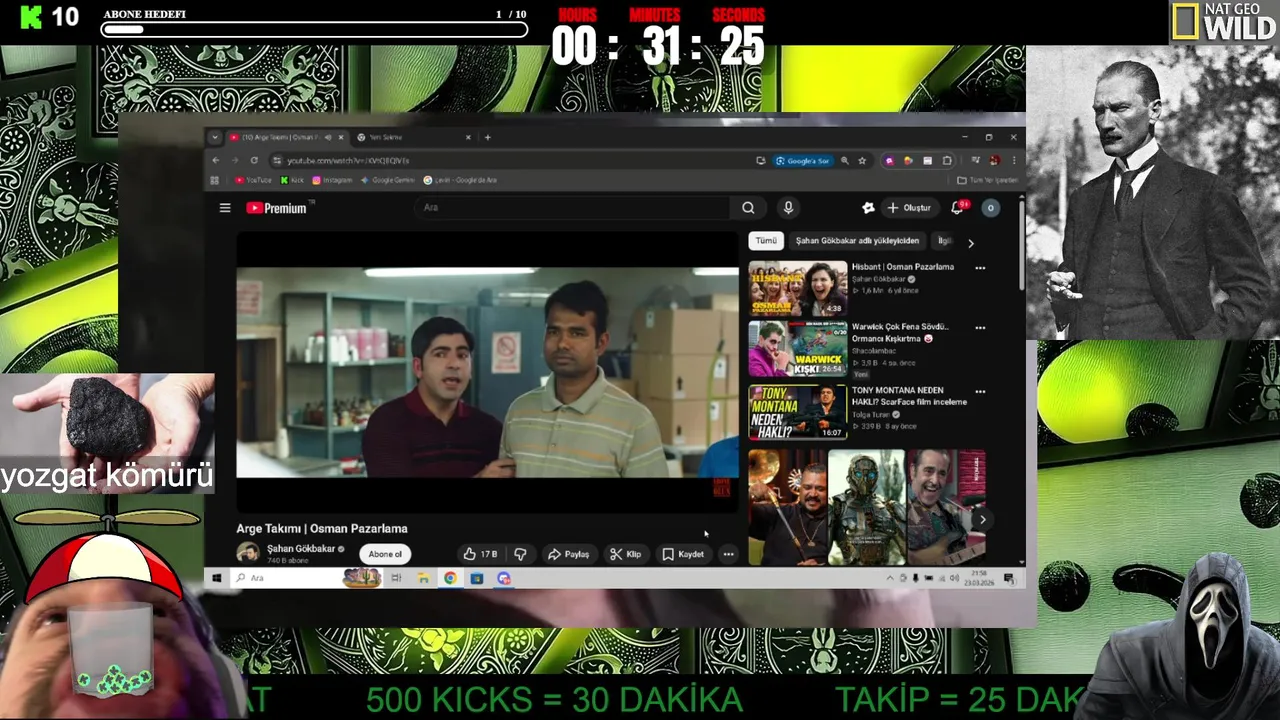Open options menu for Warwick video
This screenshot has height=720, width=1280.
click(980, 328)
